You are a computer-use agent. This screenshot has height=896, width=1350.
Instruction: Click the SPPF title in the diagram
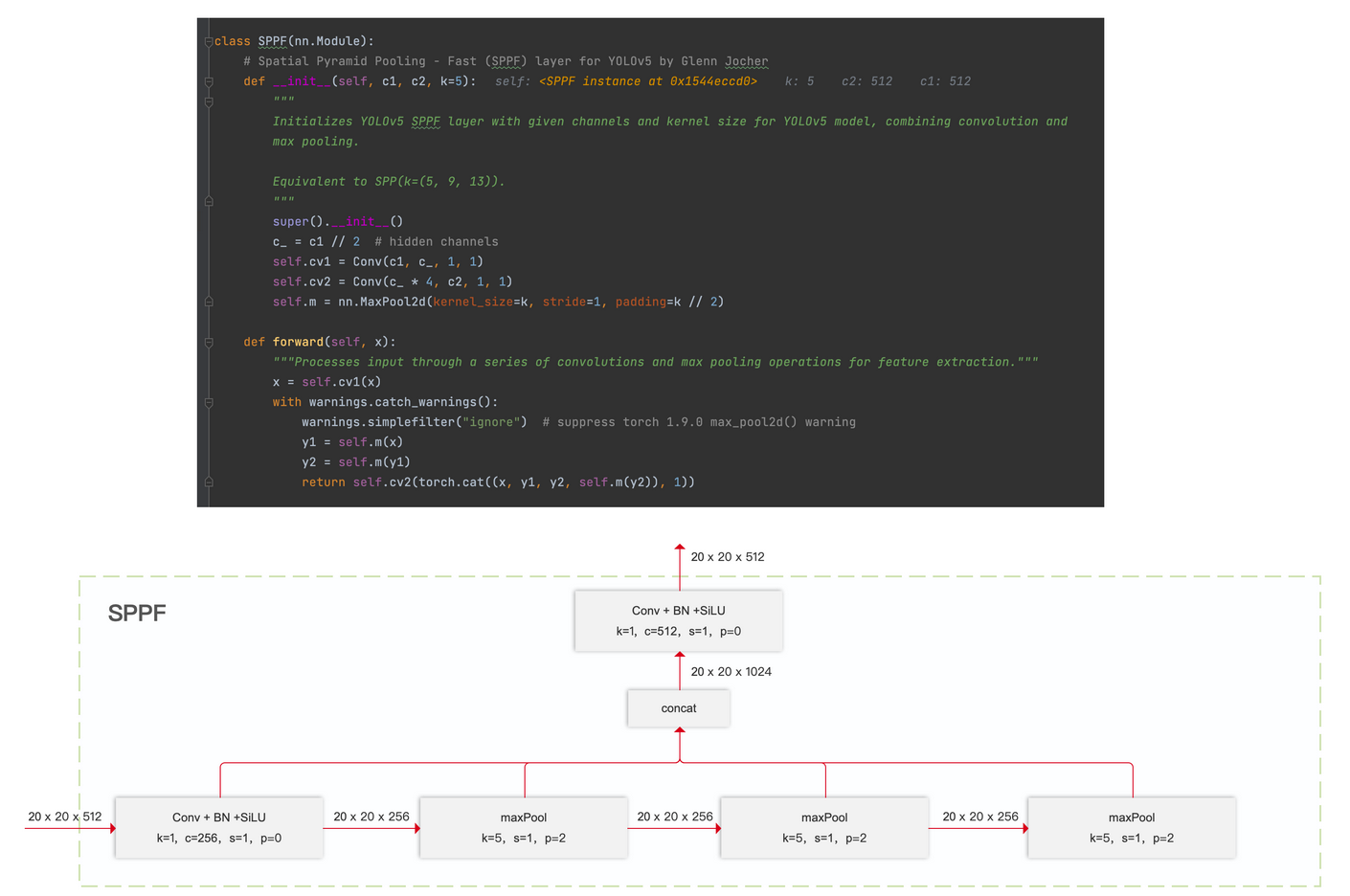tap(137, 614)
